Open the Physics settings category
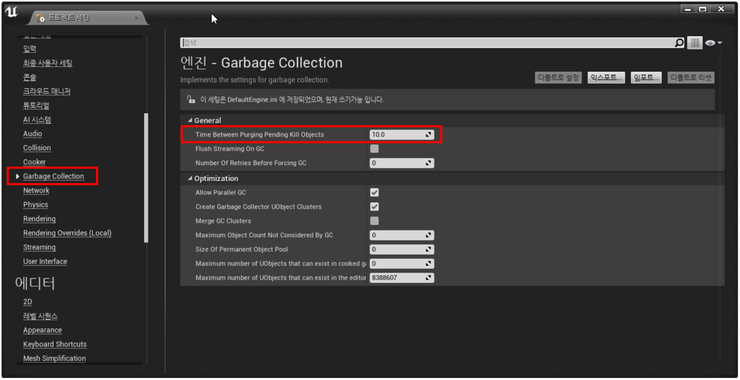740x380 pixels. [x=35, y=204]
